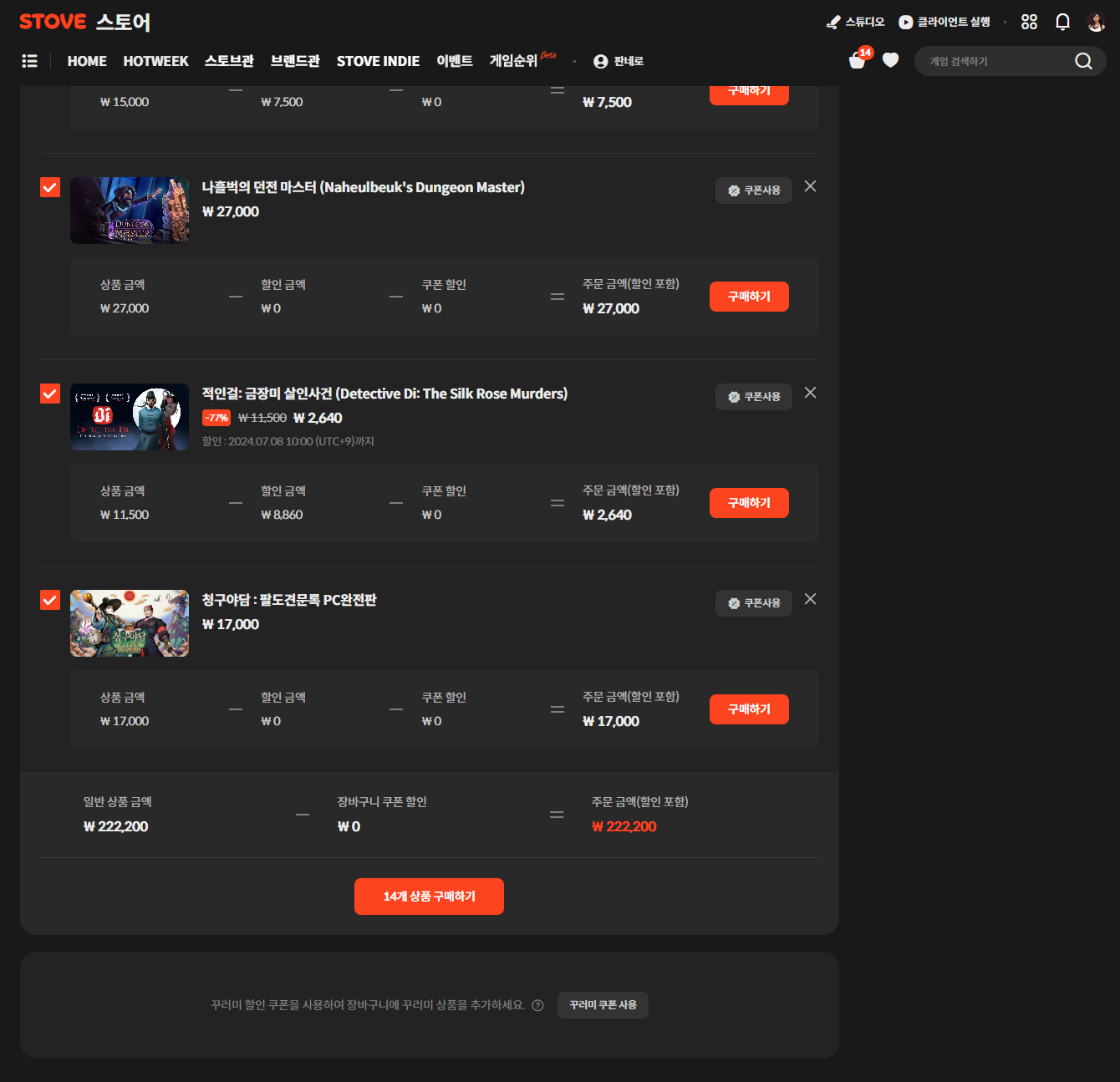Click 꾸러미 쿠폰 사용 button
The image size is (1120, 1082).
pos(603,1005)
